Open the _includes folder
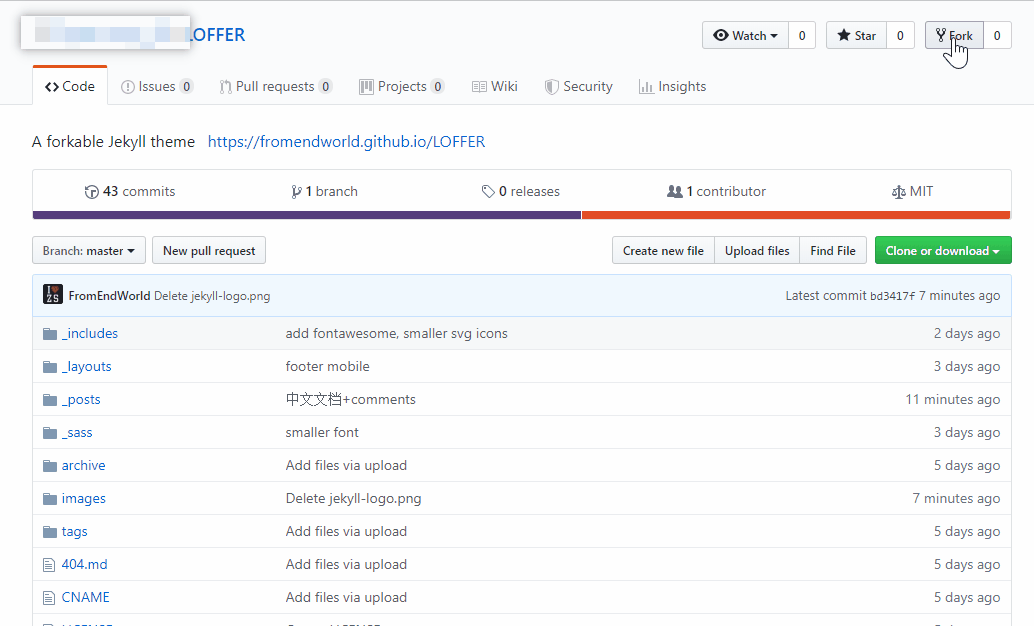This screenshot has width=1034, height=626. [x=90, y=334]
